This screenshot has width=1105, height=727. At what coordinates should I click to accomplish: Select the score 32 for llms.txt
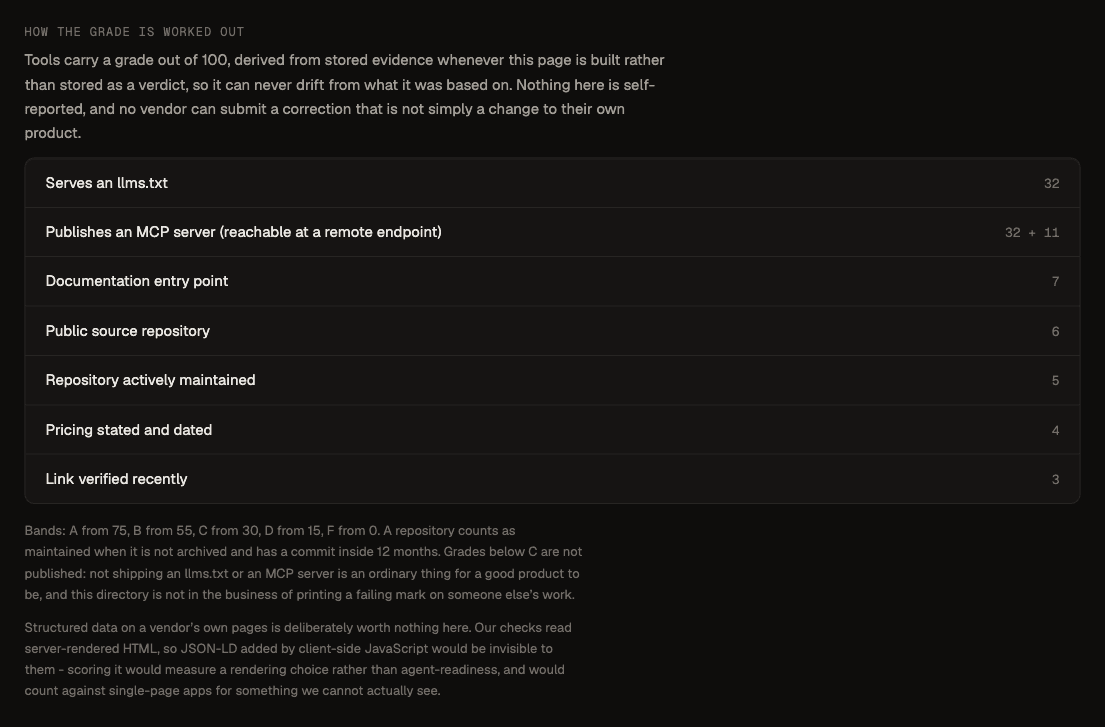pyautogui.click(x=1051, y=184)
